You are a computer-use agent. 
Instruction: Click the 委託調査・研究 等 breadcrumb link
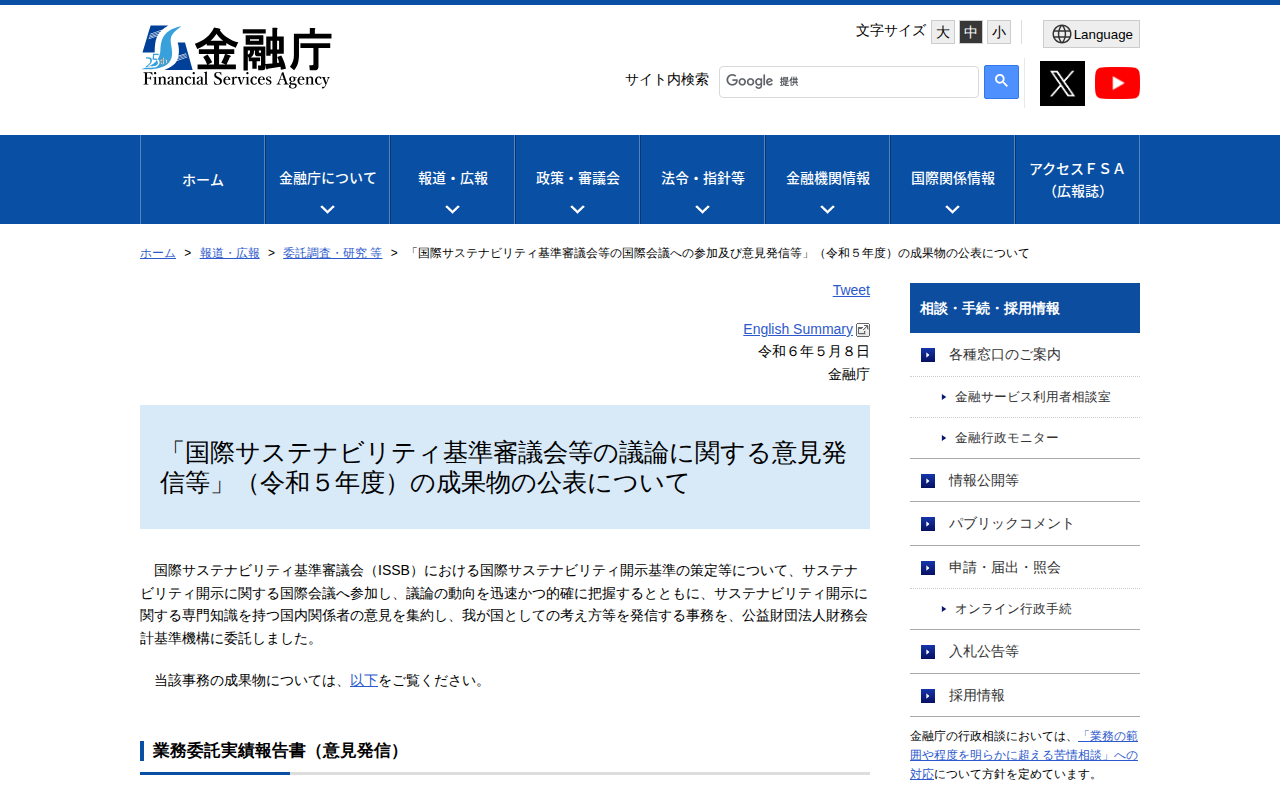point(333,253)
